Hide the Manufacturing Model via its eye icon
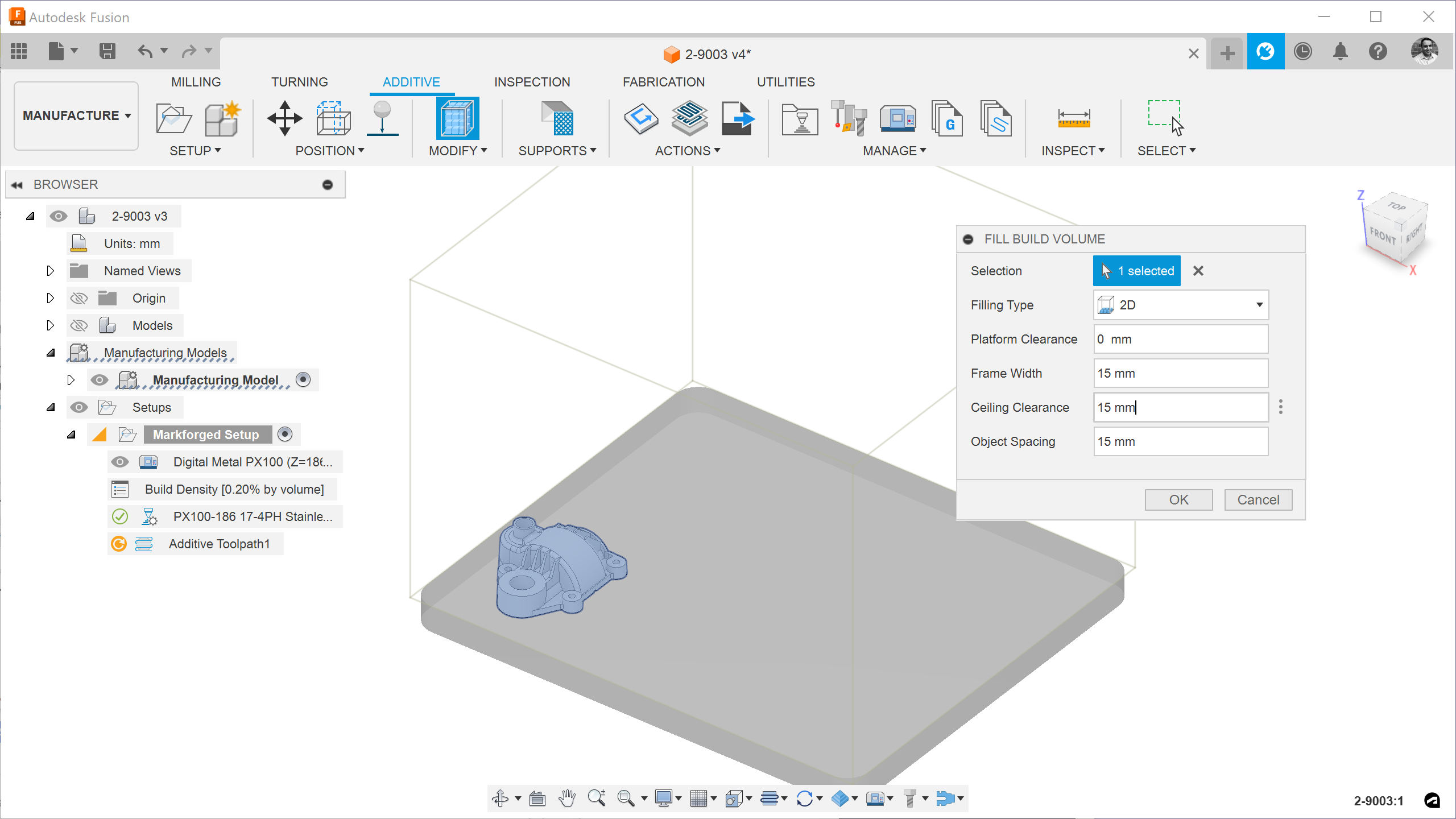Screen dimensions: 1456x819 (99, 380)
